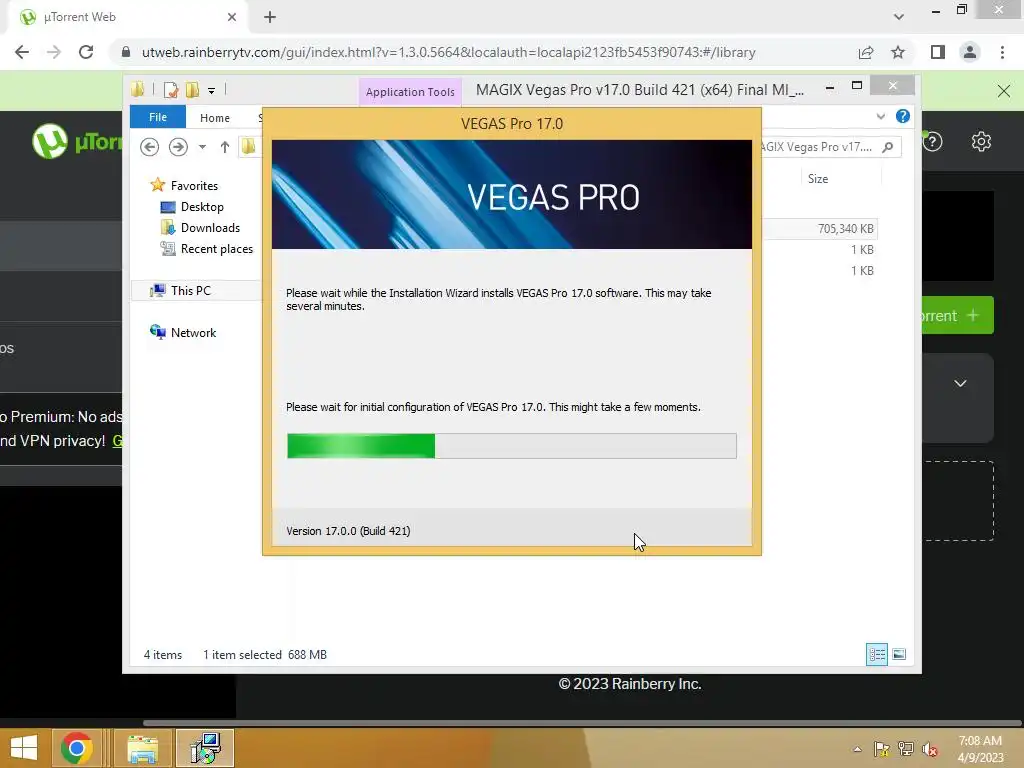
Task: Reload the page in Chrome
Action: (86, 52)
